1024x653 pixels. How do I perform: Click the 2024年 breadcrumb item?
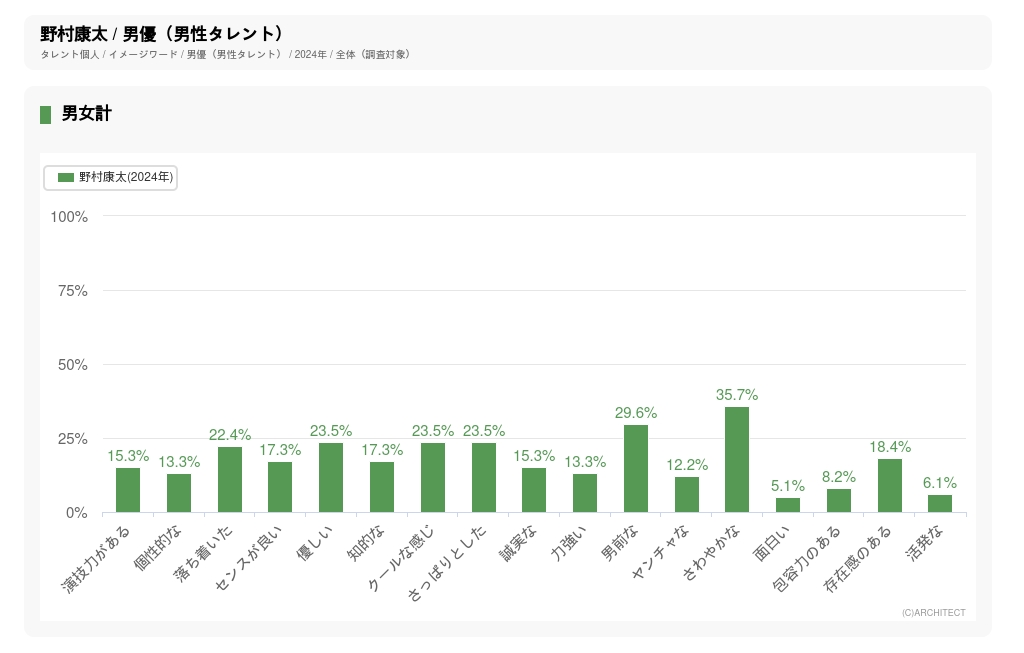310,54
